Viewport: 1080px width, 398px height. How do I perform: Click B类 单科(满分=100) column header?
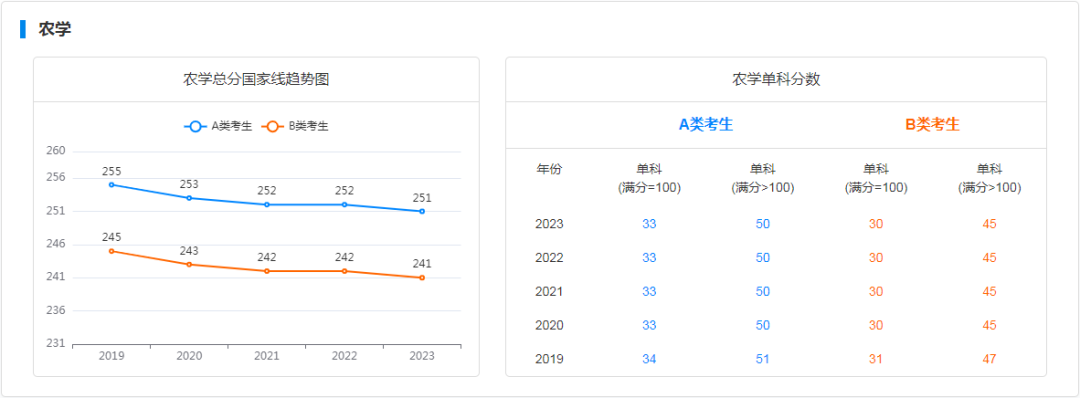coord(876,178)
